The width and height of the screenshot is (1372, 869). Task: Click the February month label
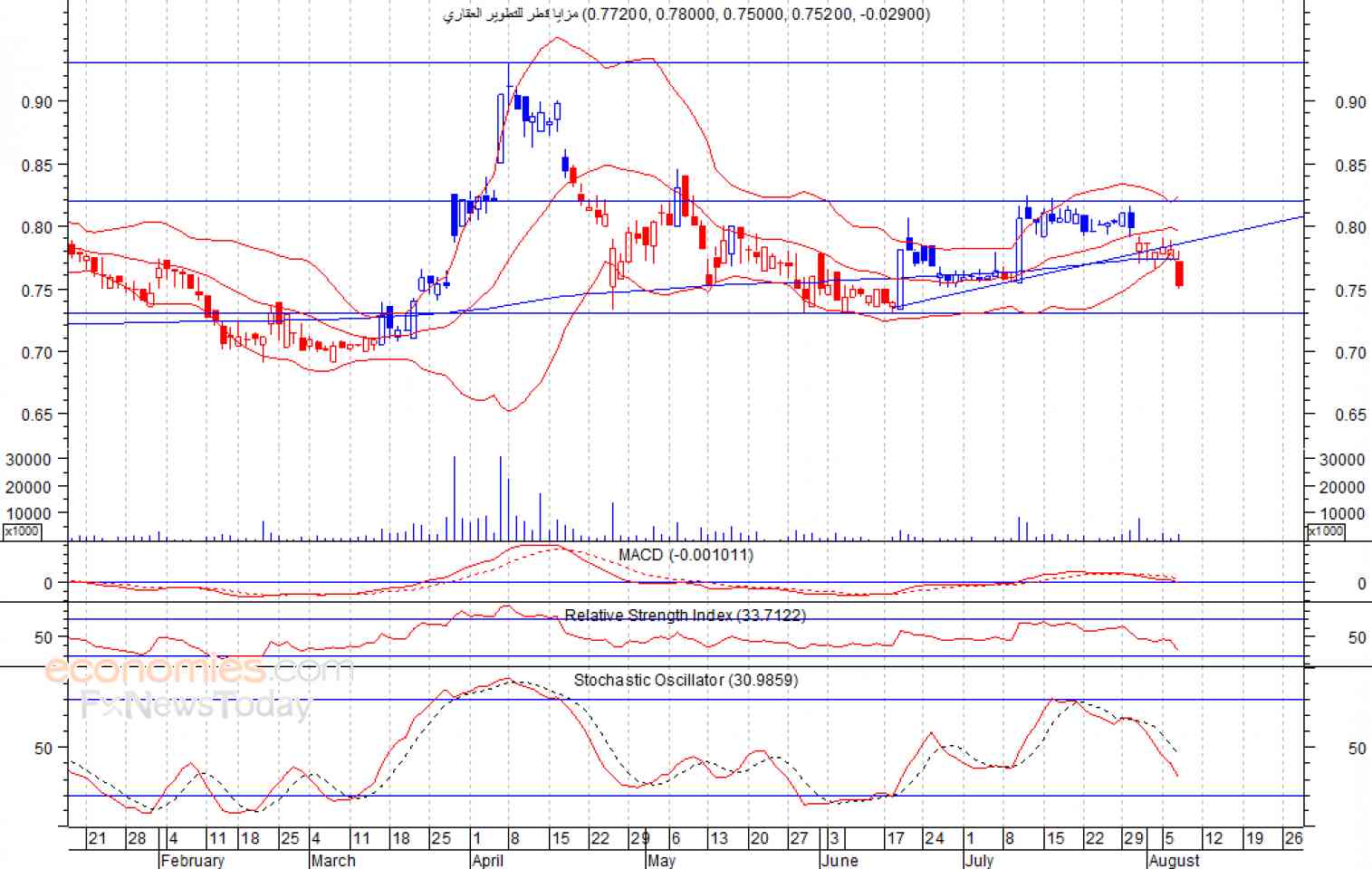[x=192, y=860]
